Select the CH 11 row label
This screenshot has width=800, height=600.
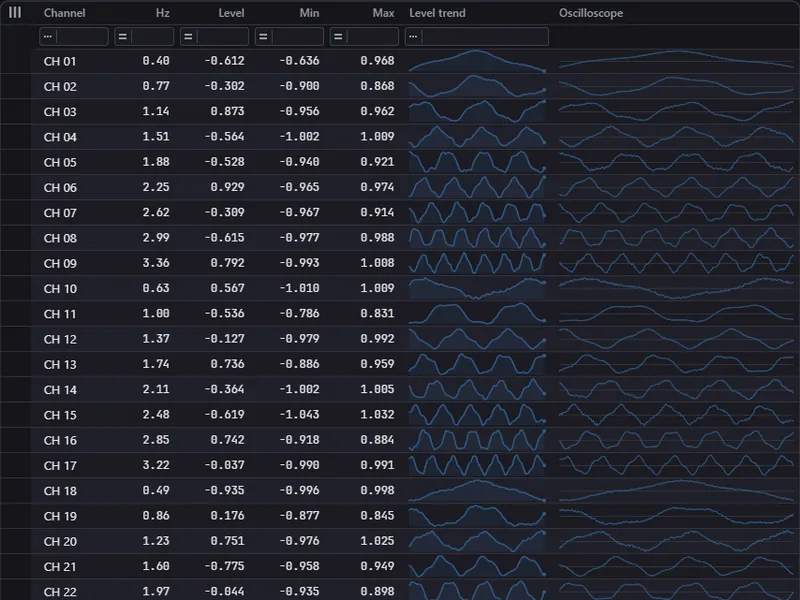point(60,314)
